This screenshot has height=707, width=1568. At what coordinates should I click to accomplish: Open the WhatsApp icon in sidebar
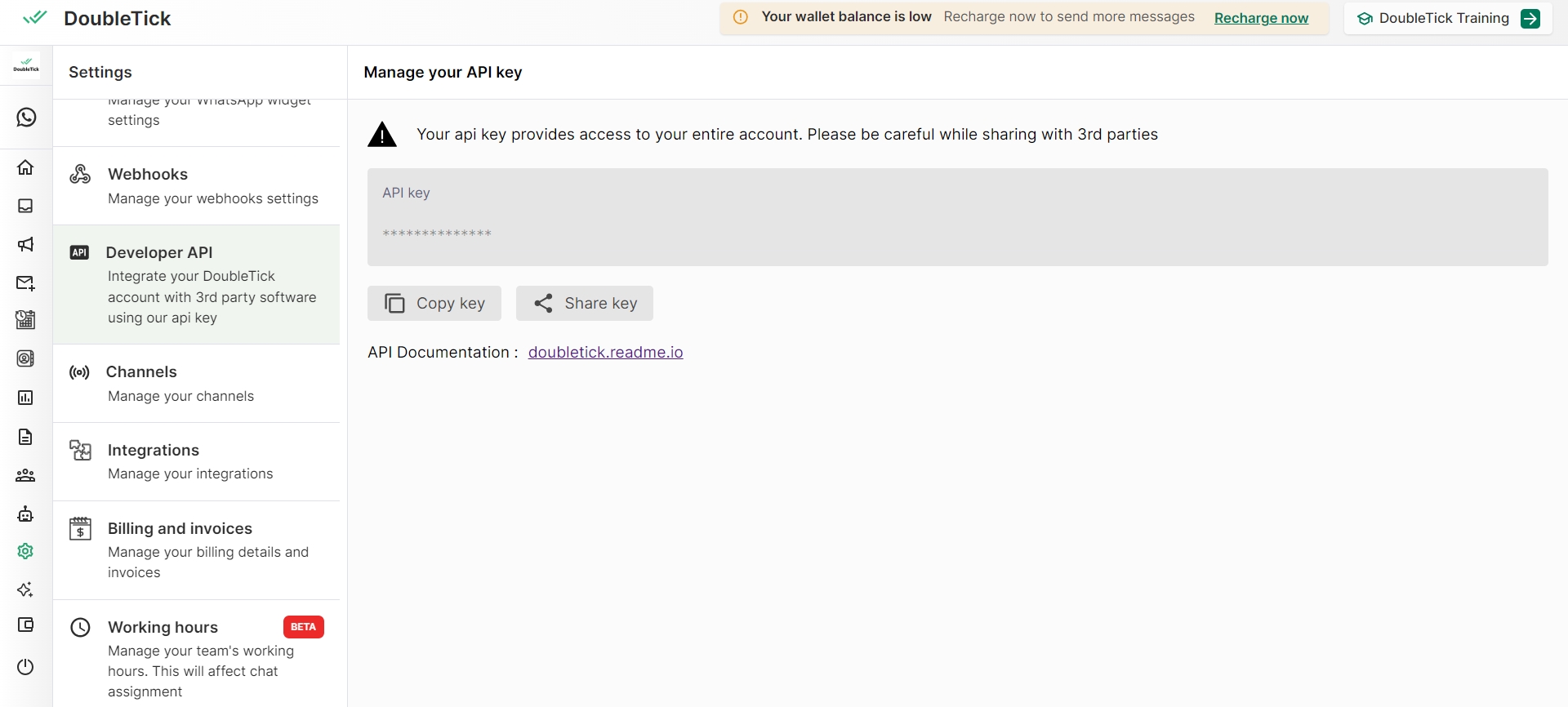pos(26,118)
